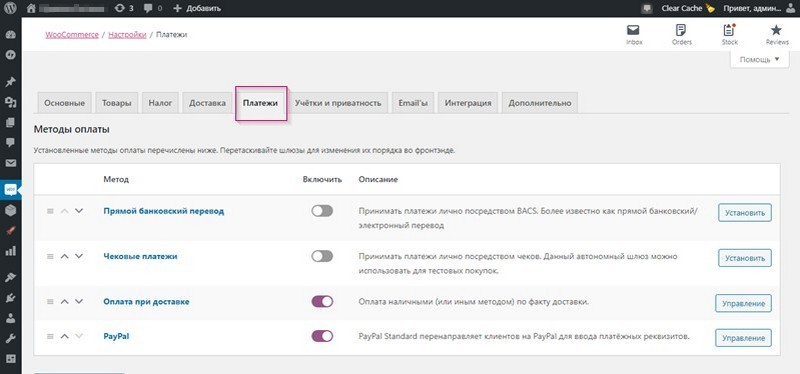Screen dimensions: 800x374
Task: Open the Добавить new content menu
Action: click(197, 8)
